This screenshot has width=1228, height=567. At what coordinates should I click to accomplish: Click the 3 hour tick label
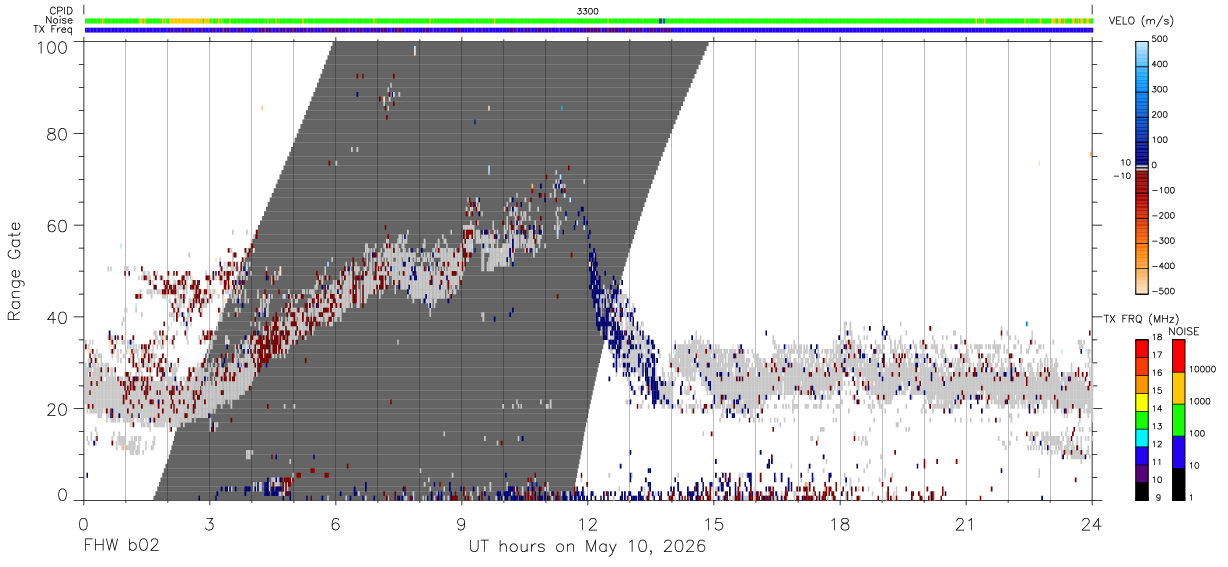pyautogui.click(x=209, y=523)
